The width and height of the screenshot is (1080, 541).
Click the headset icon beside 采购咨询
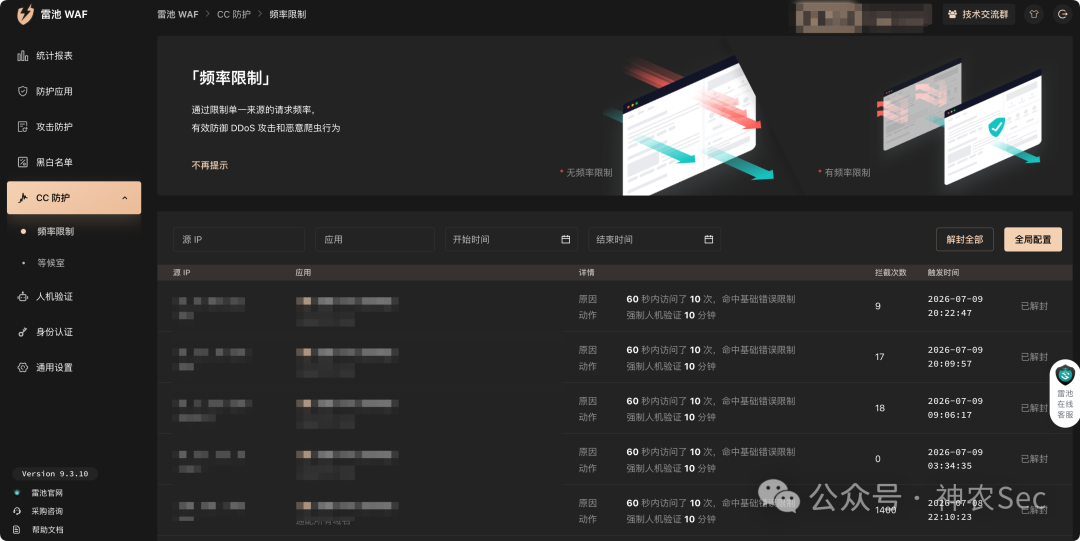[x=17, y=511]
